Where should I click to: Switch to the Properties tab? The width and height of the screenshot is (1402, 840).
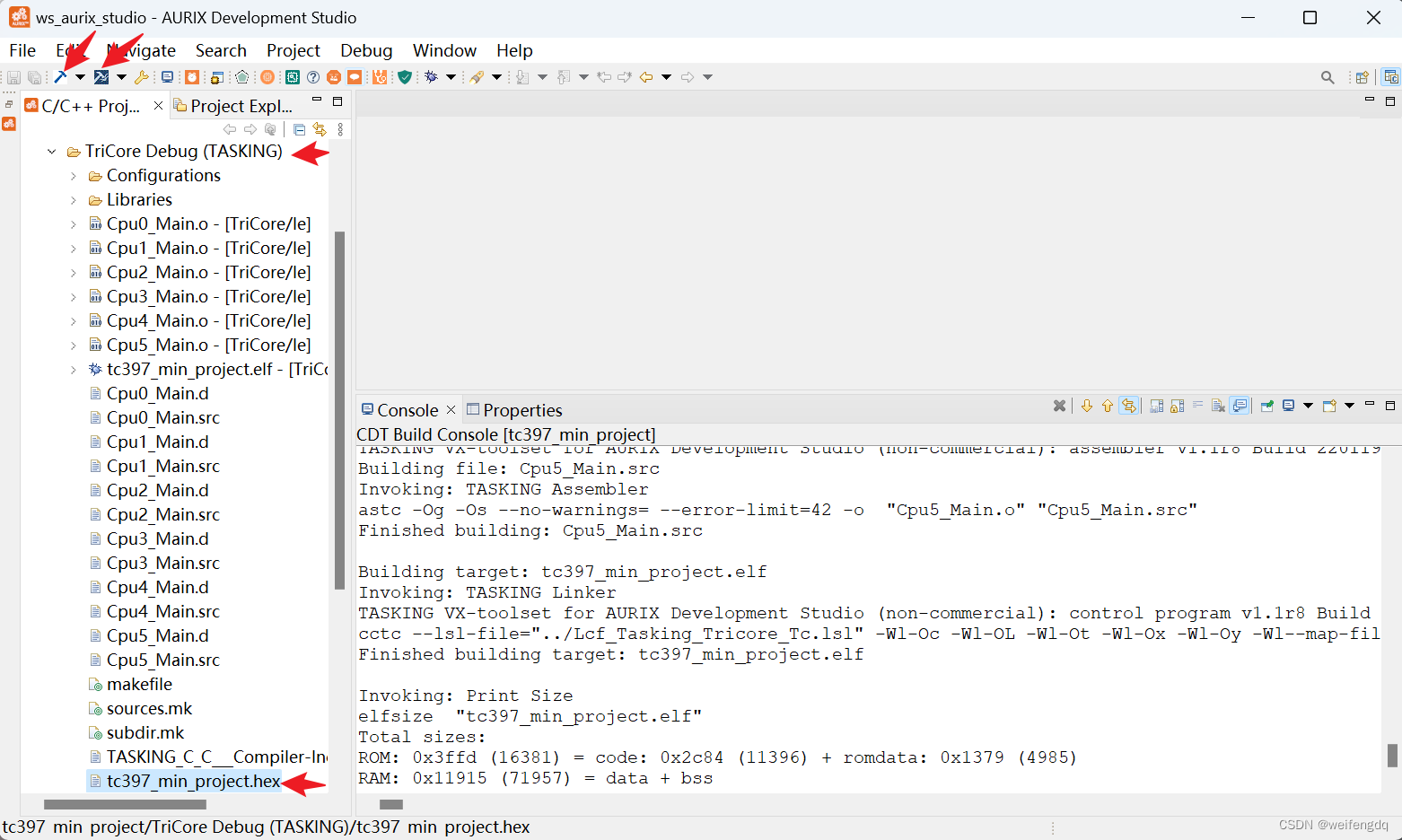pos(524,409)
